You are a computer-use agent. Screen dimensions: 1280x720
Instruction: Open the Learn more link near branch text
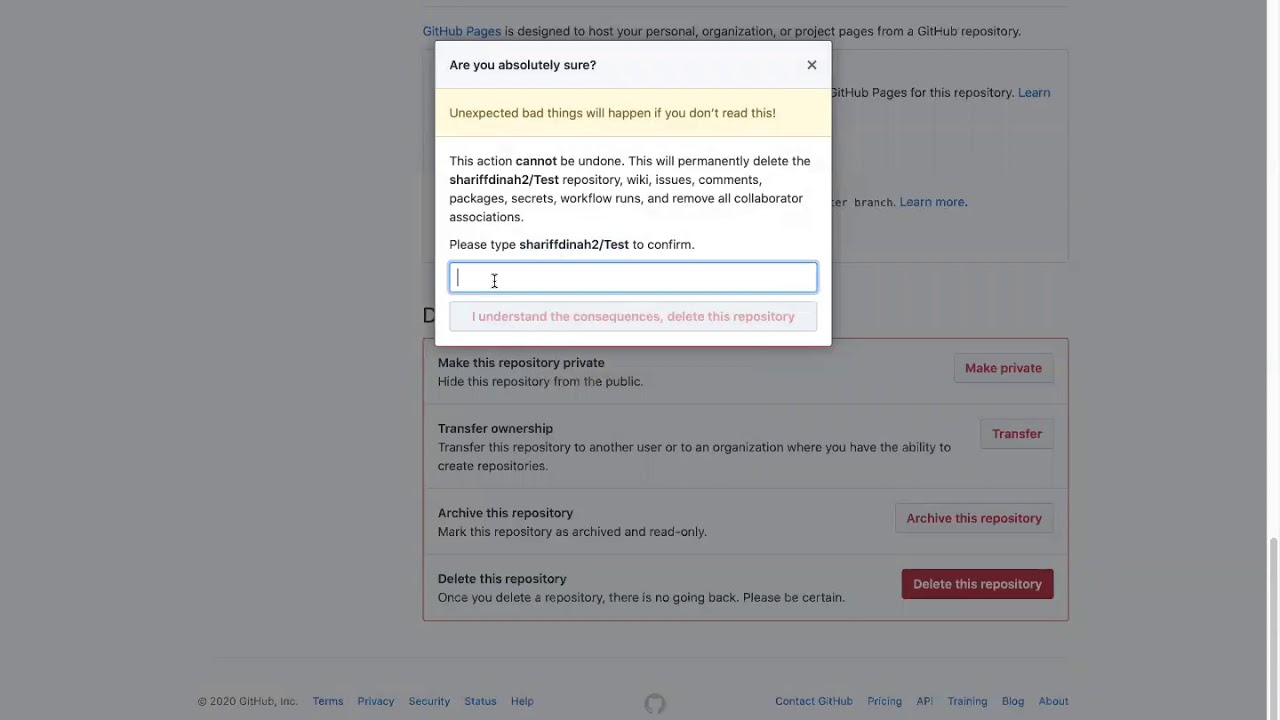tap(932, 202)
